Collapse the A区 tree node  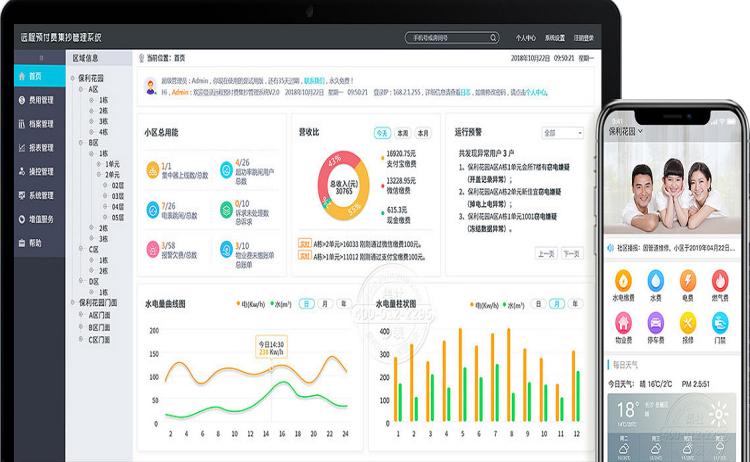[x=81, y=89]
